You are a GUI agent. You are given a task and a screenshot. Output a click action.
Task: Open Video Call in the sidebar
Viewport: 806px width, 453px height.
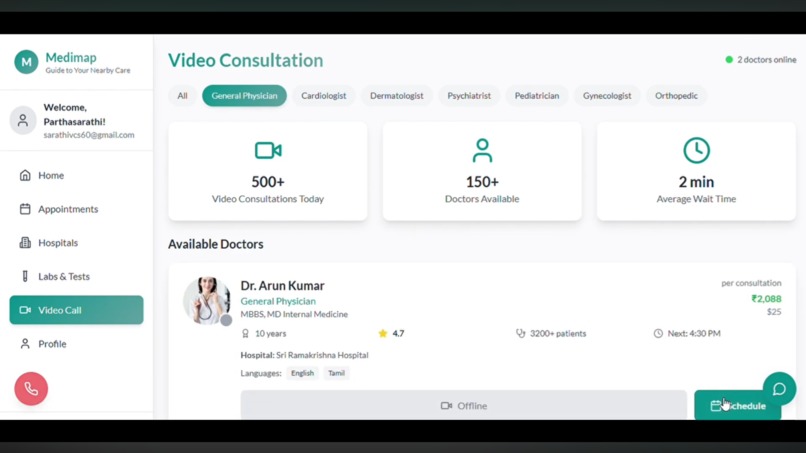coord(77,310)
